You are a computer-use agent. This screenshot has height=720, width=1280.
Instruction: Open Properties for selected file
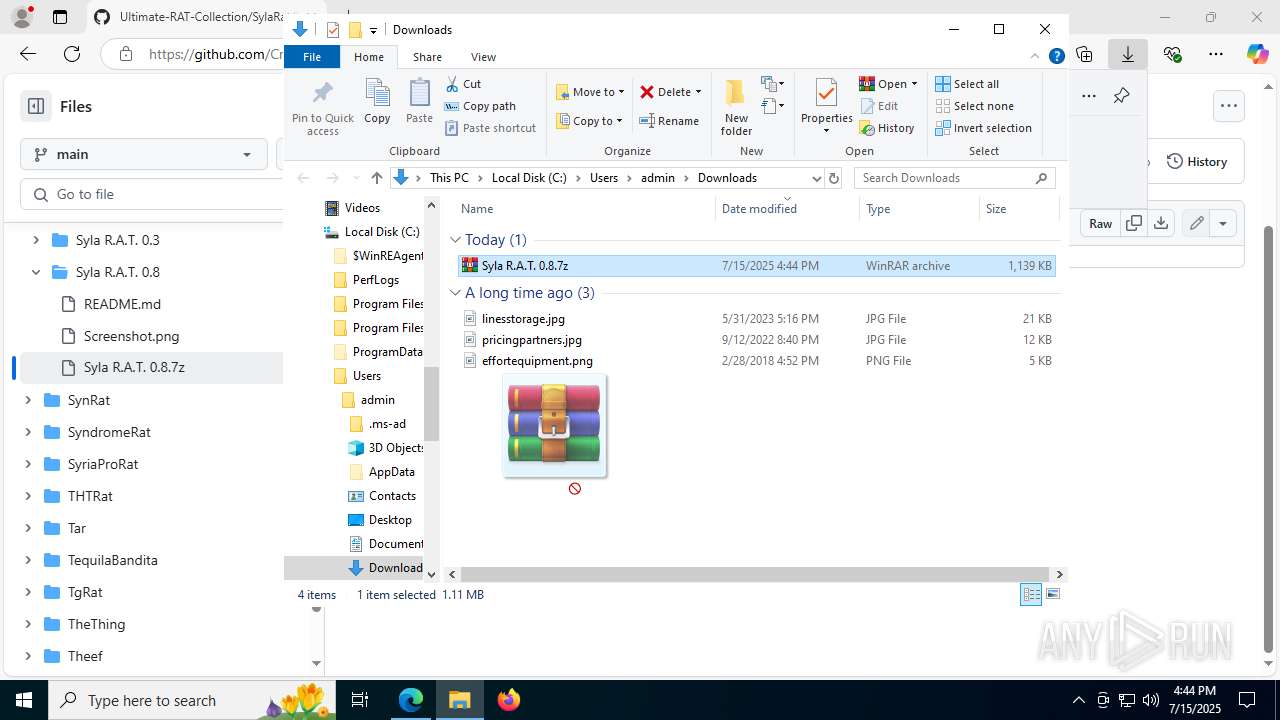(x=826, y=106)
